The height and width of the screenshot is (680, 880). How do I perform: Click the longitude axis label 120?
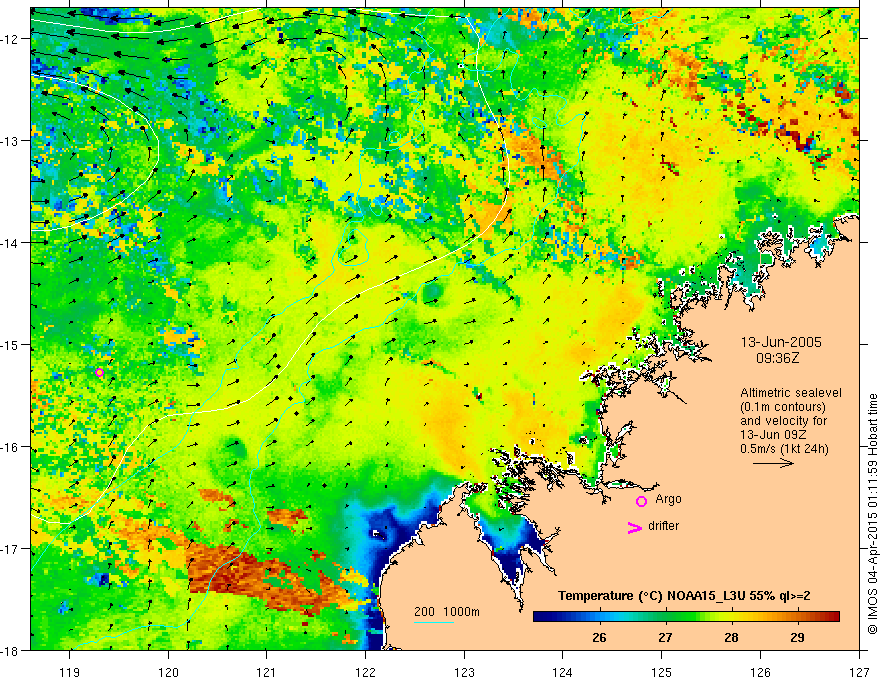(168, 673)
